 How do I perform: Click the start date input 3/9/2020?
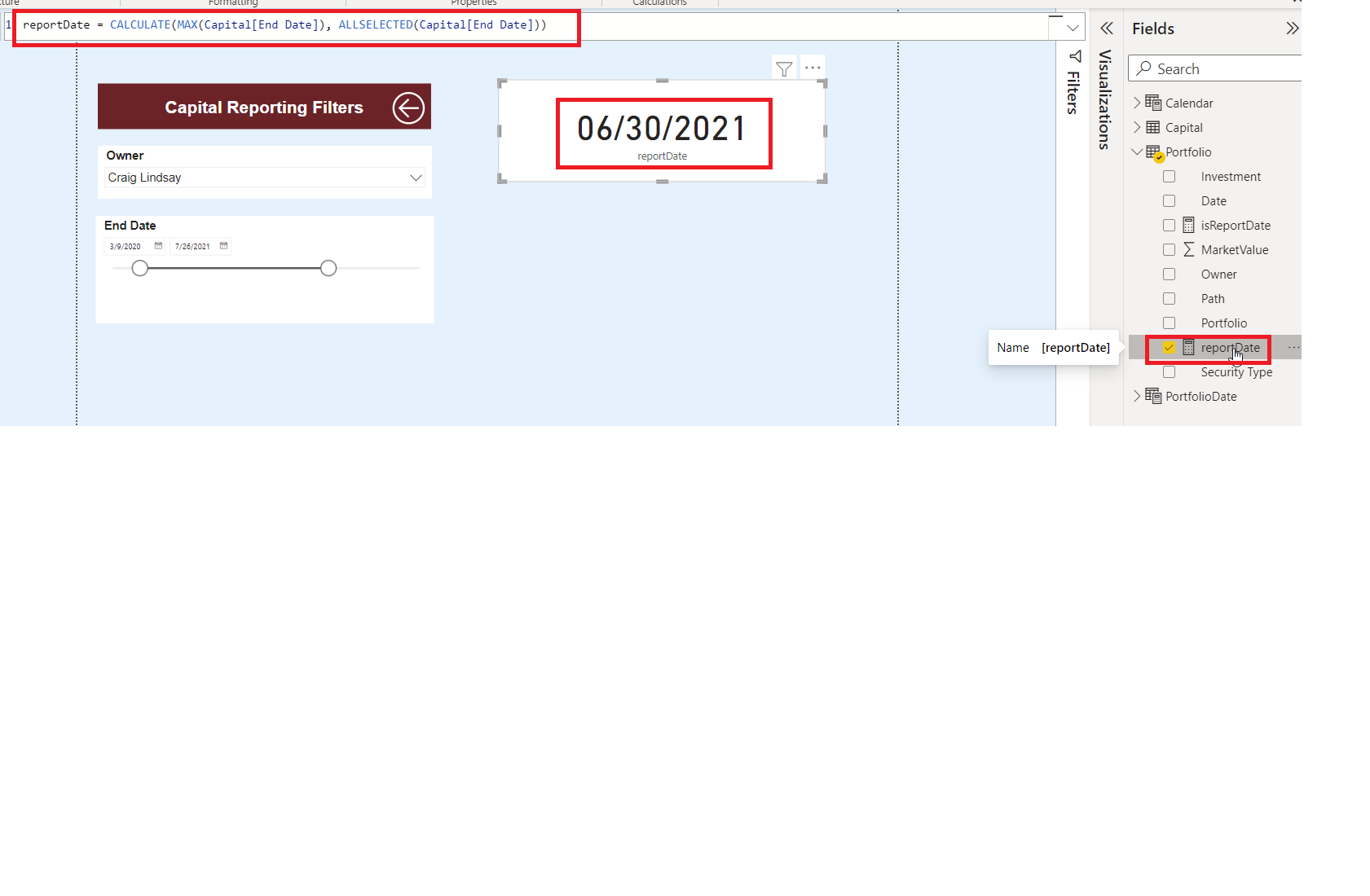126,246
